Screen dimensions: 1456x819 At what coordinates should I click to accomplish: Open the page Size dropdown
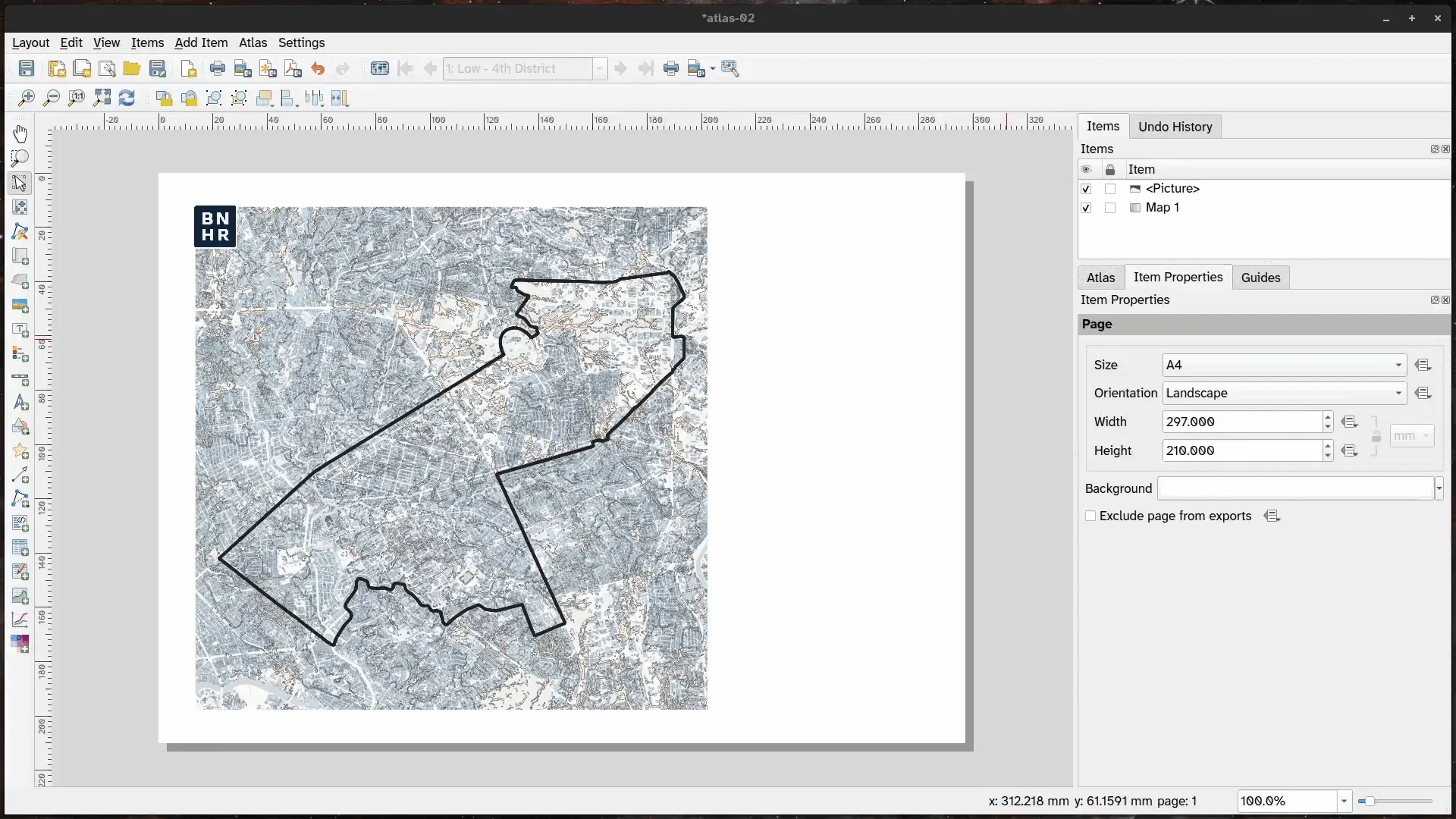coord(1398,365)
